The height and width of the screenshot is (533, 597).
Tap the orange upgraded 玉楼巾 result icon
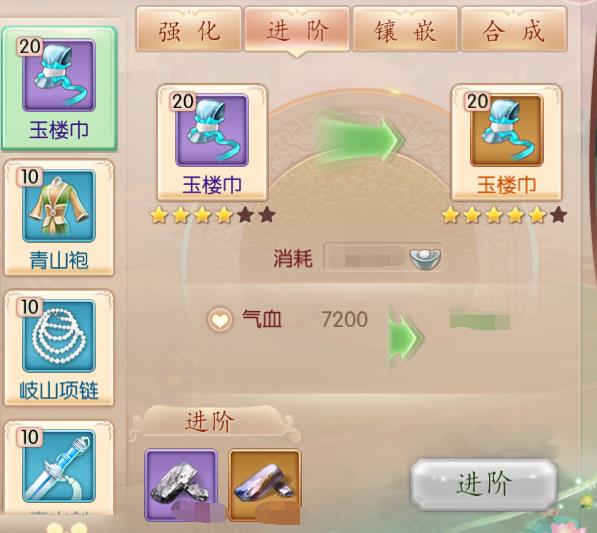(506, 130)
